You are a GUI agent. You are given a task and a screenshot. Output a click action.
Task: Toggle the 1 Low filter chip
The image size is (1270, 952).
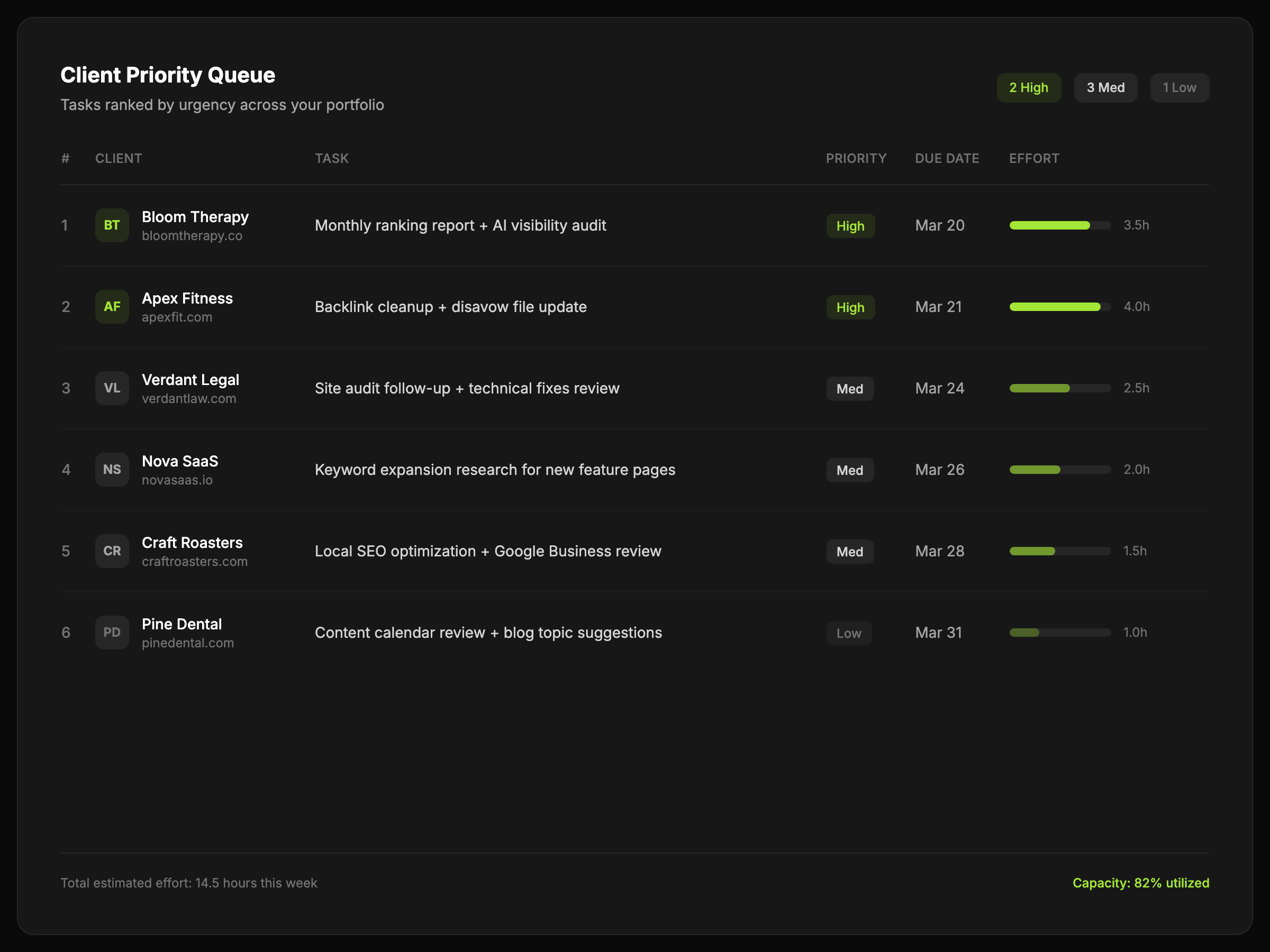click(1180, 88)
